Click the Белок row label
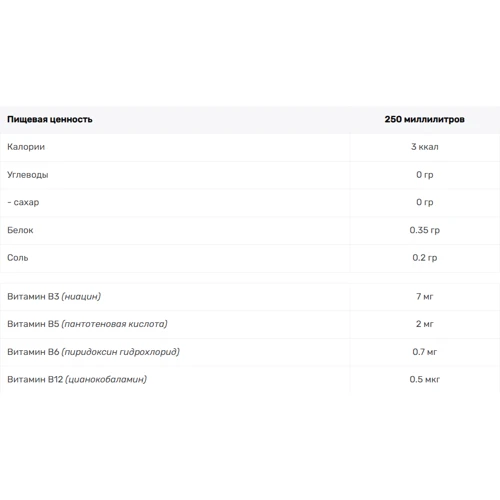The image size is (500, 500). point(20,230)
